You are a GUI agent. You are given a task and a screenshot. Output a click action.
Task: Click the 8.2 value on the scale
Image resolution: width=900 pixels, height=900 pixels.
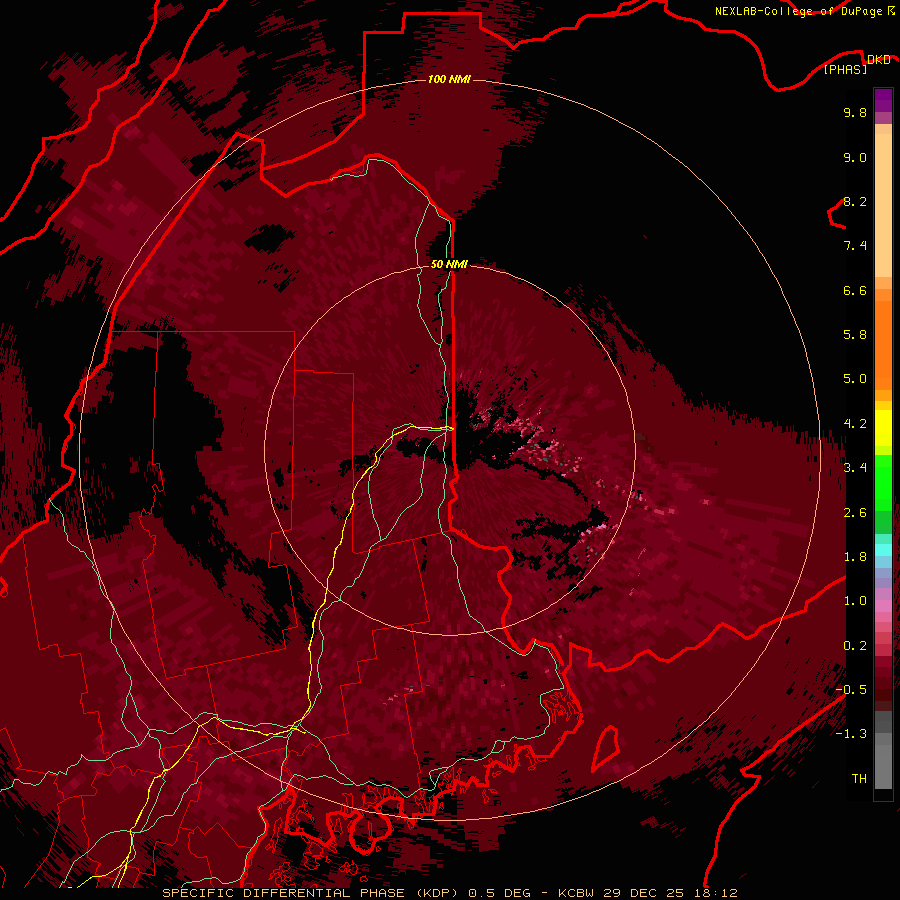pos(855,201)
